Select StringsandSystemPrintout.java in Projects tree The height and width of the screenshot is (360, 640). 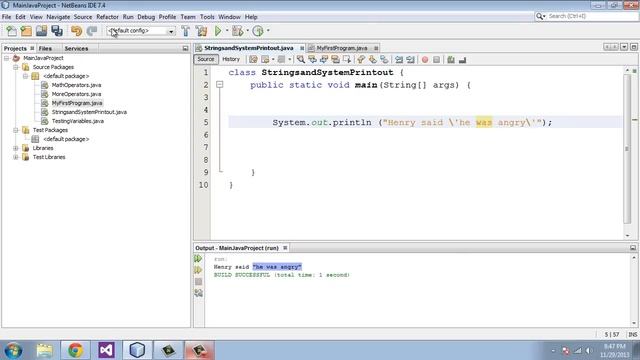89,112
